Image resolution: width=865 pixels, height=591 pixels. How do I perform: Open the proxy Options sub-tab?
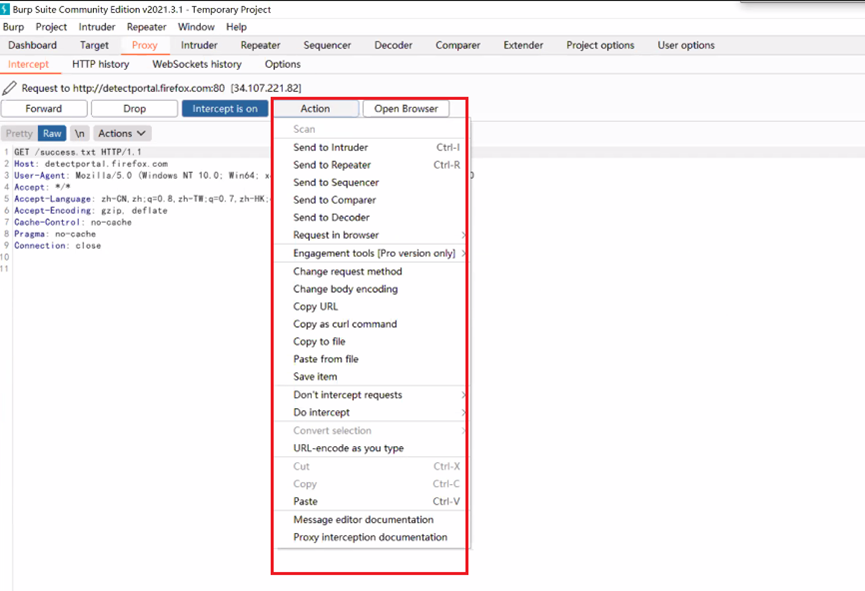pyautogui.click(x=282, y=64)
